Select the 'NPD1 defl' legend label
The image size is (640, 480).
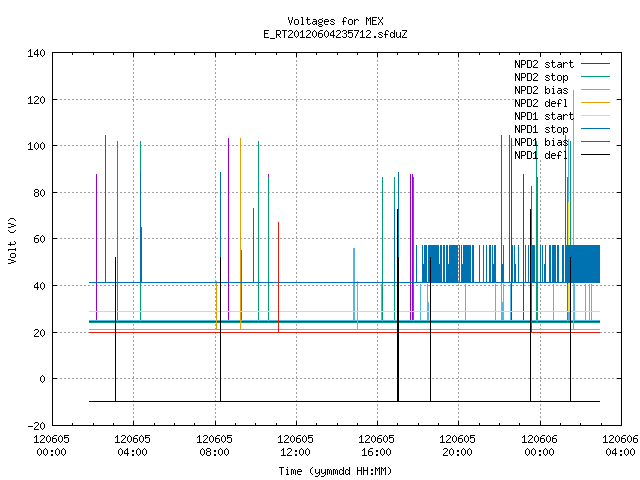coord(541,155)
